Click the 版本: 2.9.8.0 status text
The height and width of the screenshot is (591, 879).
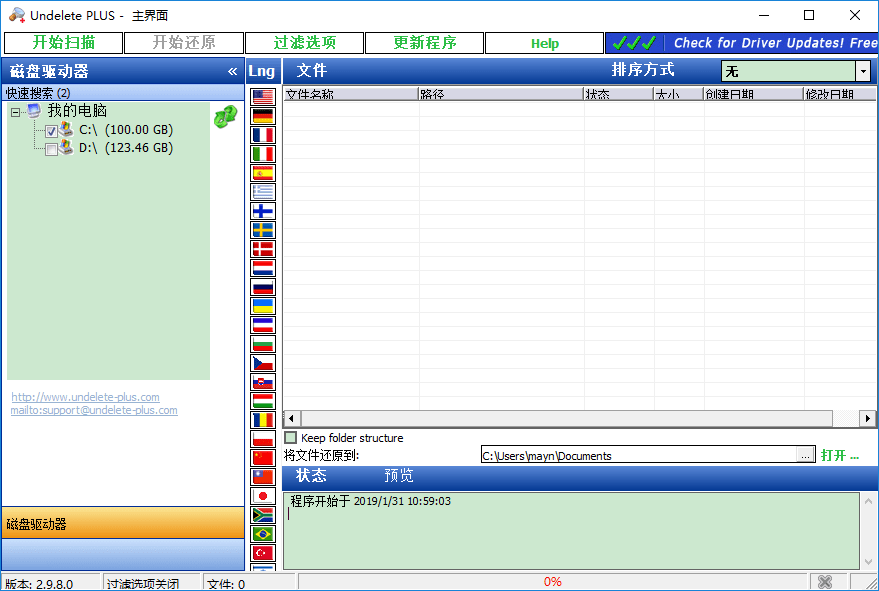(x=39, y=584)
